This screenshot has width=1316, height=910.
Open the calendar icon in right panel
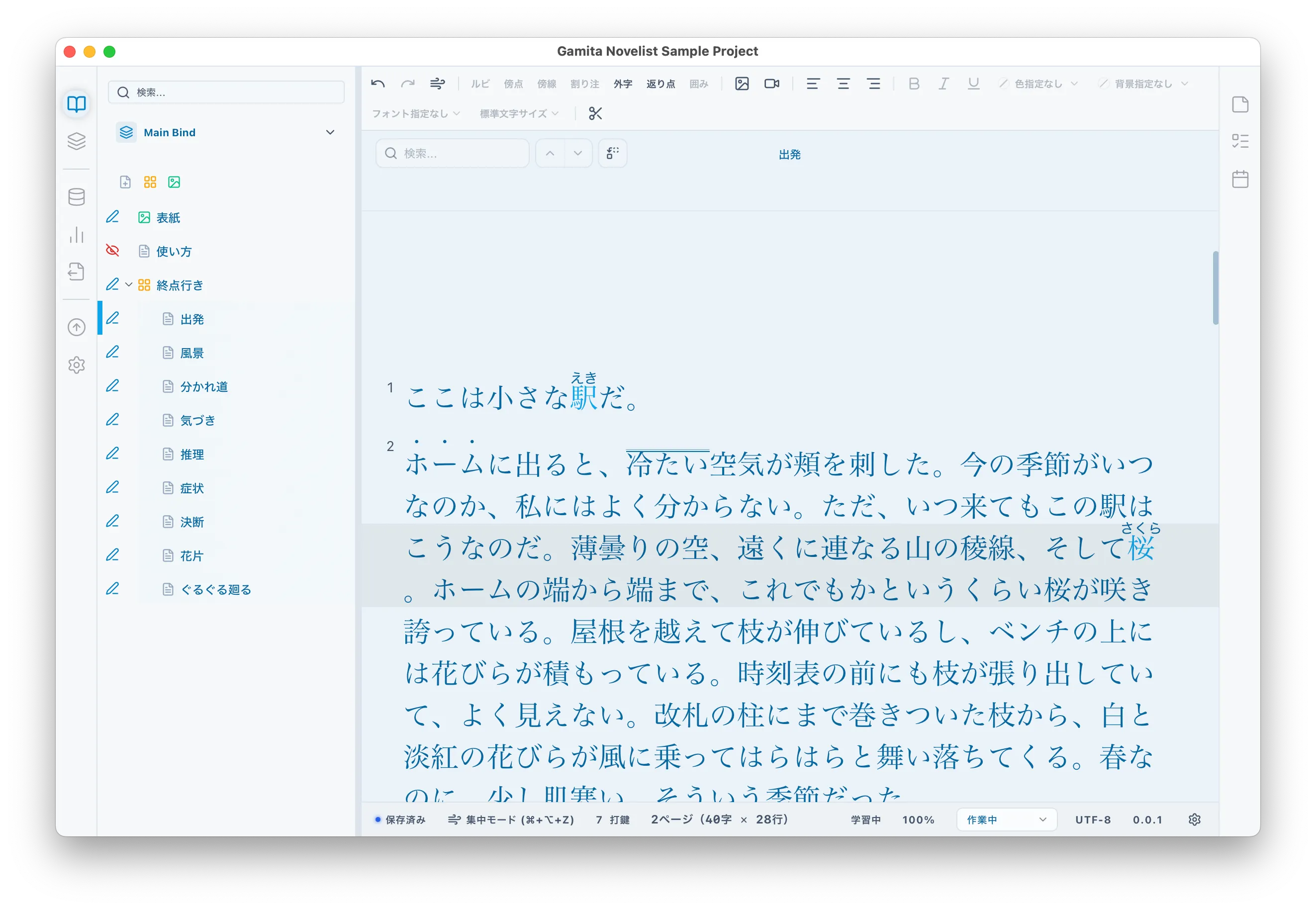pos(1240,179)
